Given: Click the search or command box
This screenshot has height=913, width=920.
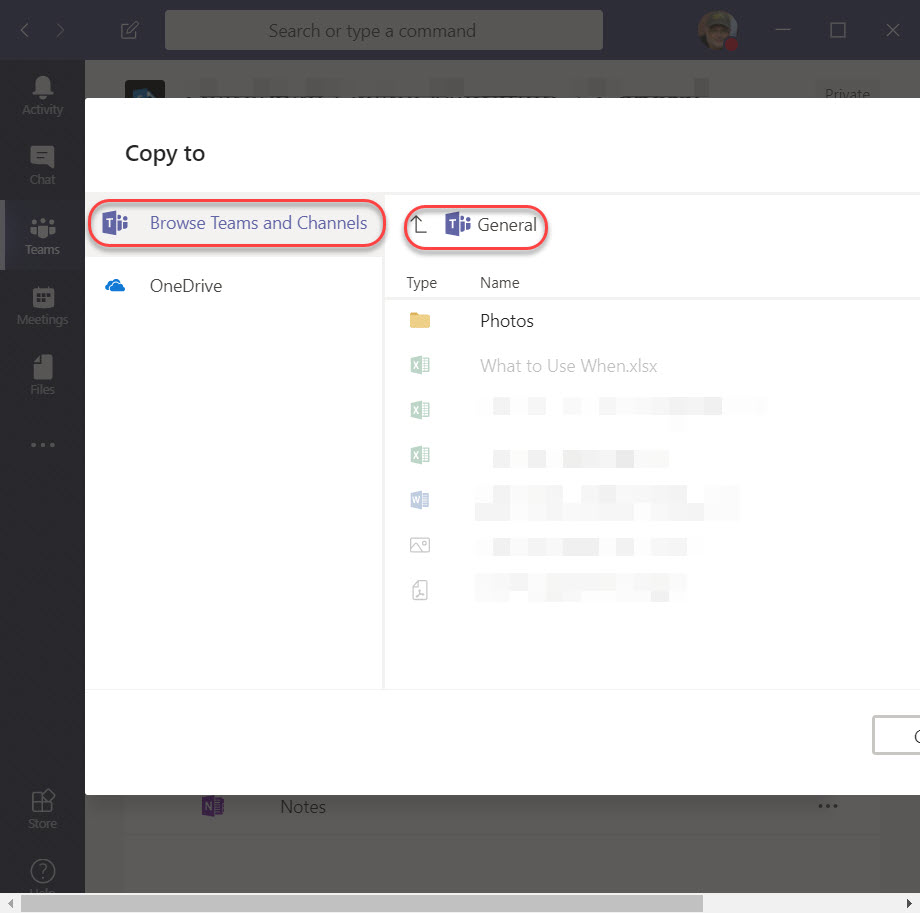Looking at the screenshot, I should click(x=383, y=30).
